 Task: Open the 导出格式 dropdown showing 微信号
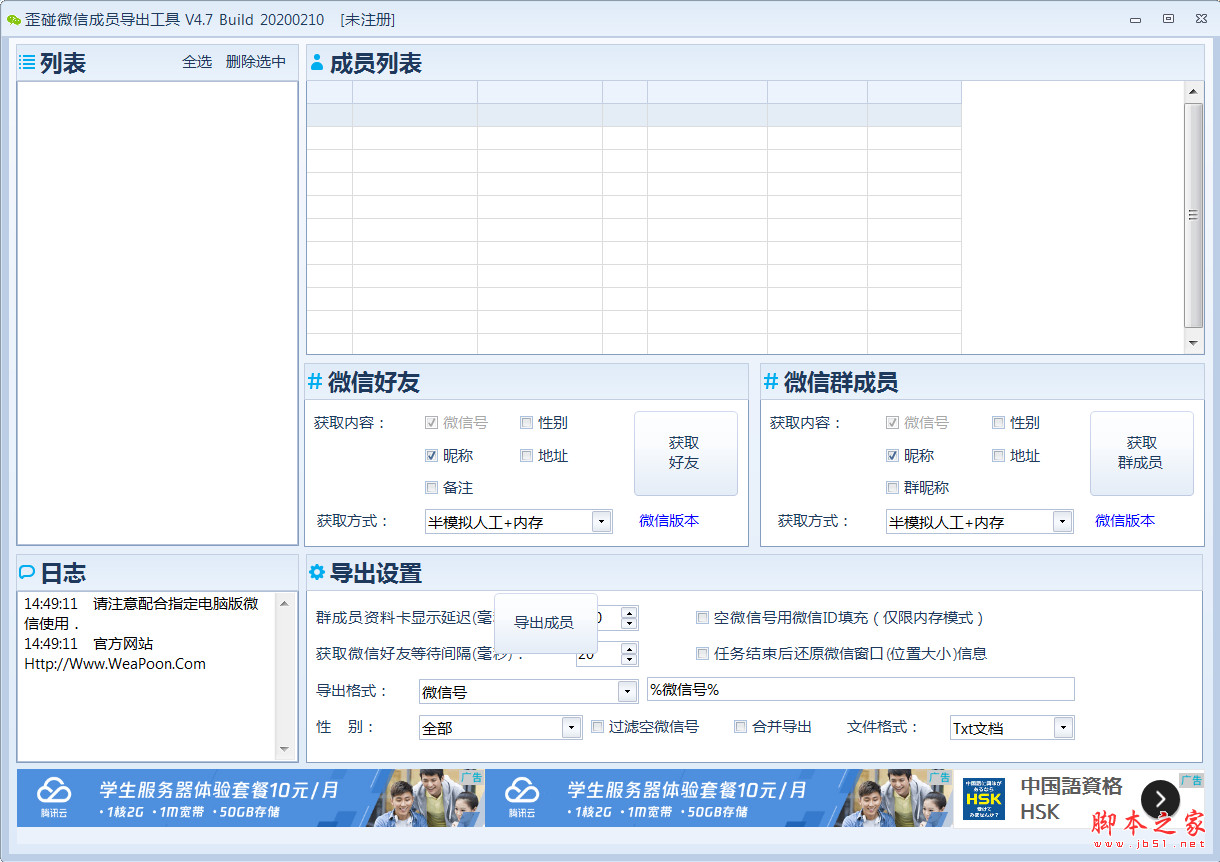pyautogui.click(x=629, y=691)
